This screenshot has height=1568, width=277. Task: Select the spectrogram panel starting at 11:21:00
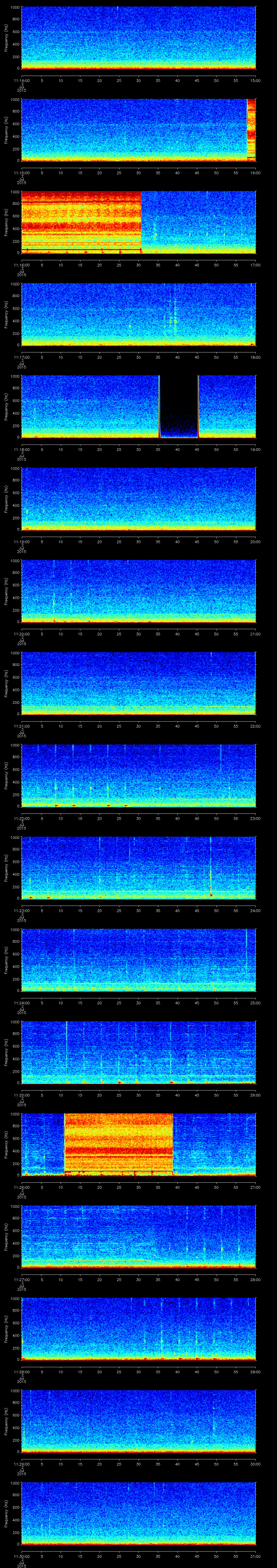point(138,683)
